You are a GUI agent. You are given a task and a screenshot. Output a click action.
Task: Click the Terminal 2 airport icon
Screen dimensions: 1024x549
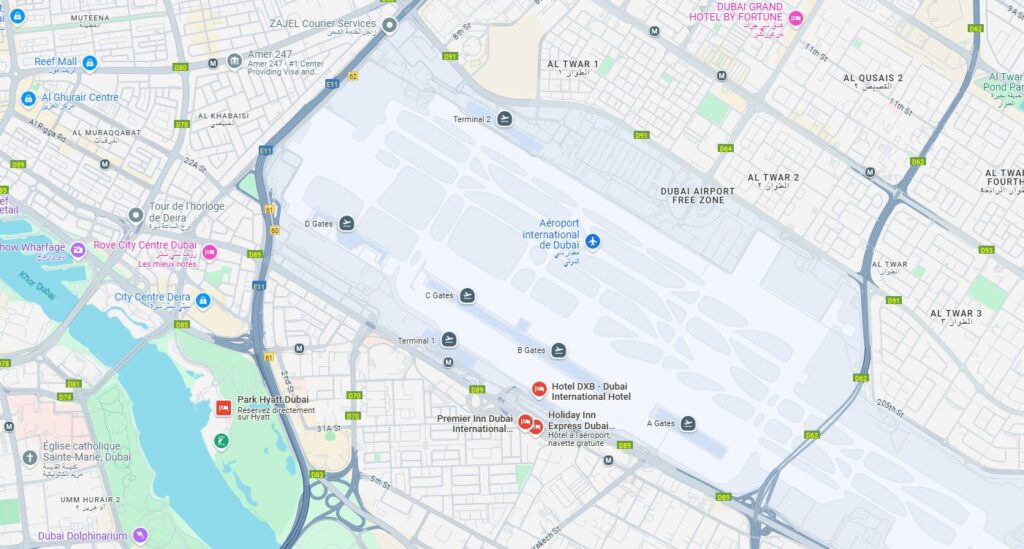click(x=504, y=119)
